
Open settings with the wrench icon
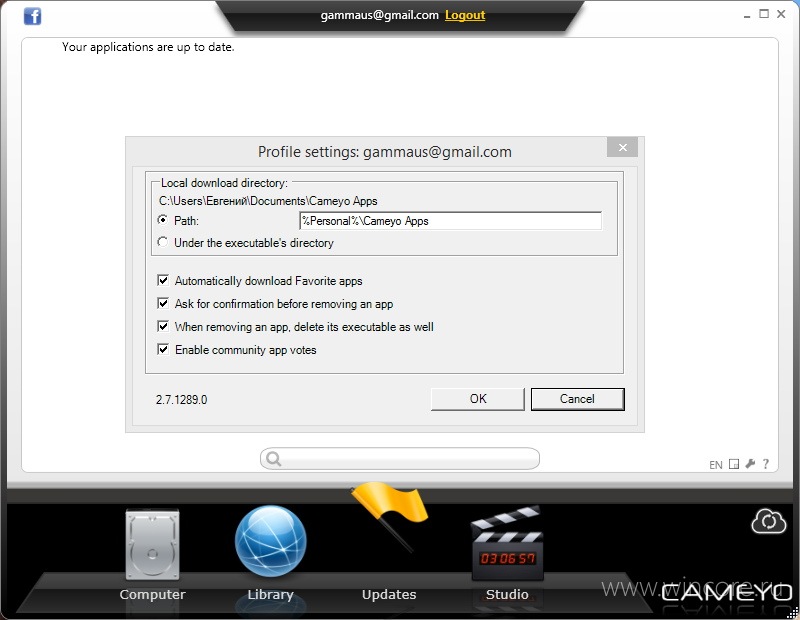[x=749, y=464]
